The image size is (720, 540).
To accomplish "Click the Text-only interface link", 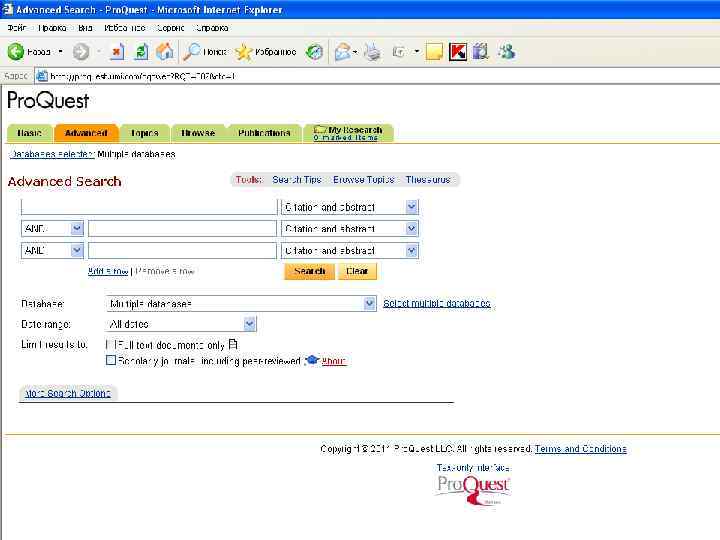I will click(x=473, y=467).
